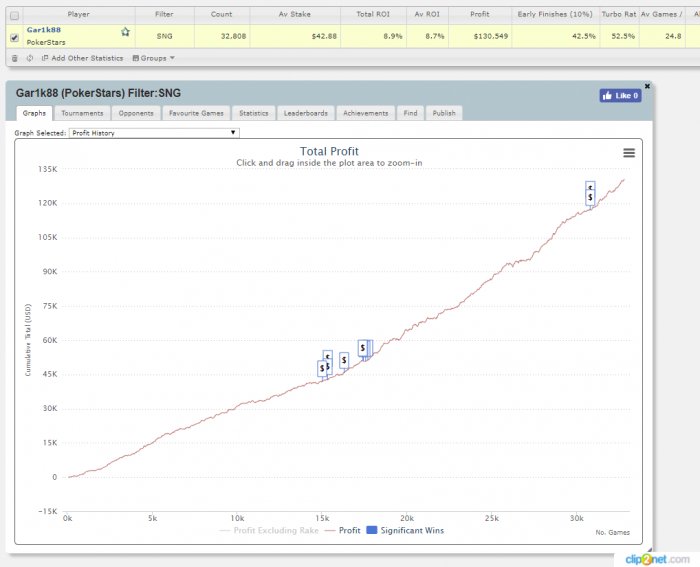Image resolution: width=700 pixels, height=567 pixels.
Task: Sort by the Av Stake column header
Action: tap(295, 14)
